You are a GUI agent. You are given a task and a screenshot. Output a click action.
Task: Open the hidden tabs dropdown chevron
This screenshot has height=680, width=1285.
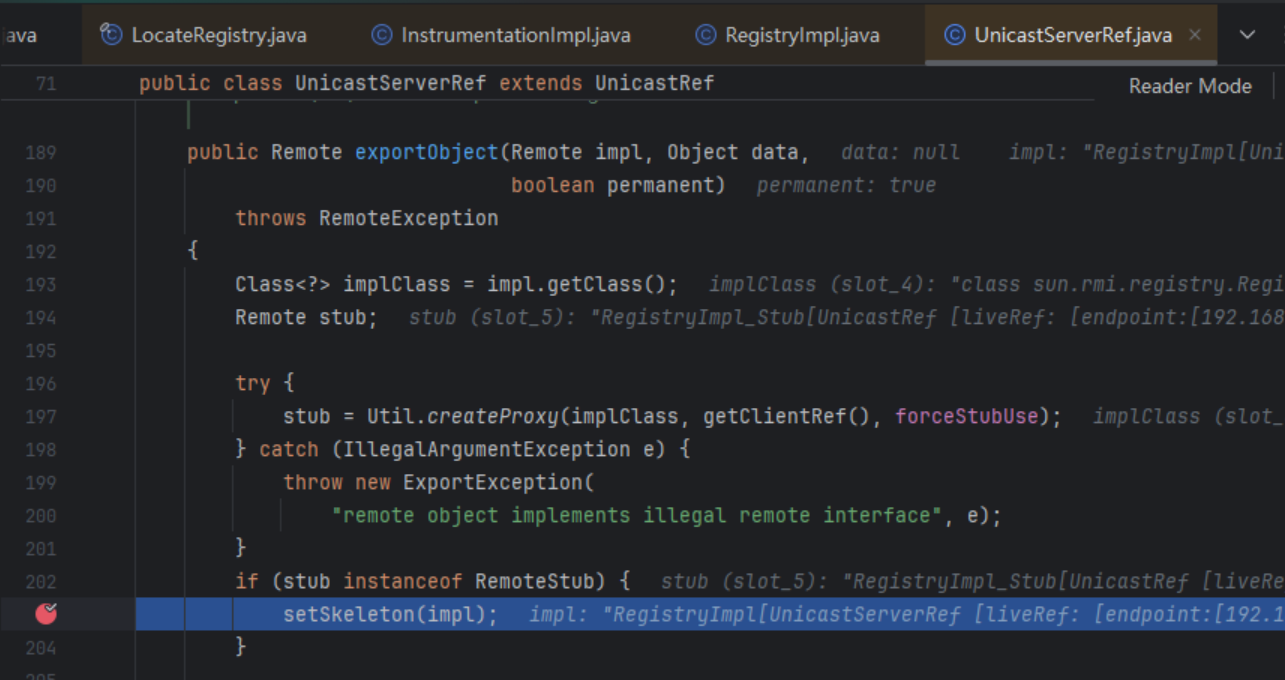tap(1247, 35)
